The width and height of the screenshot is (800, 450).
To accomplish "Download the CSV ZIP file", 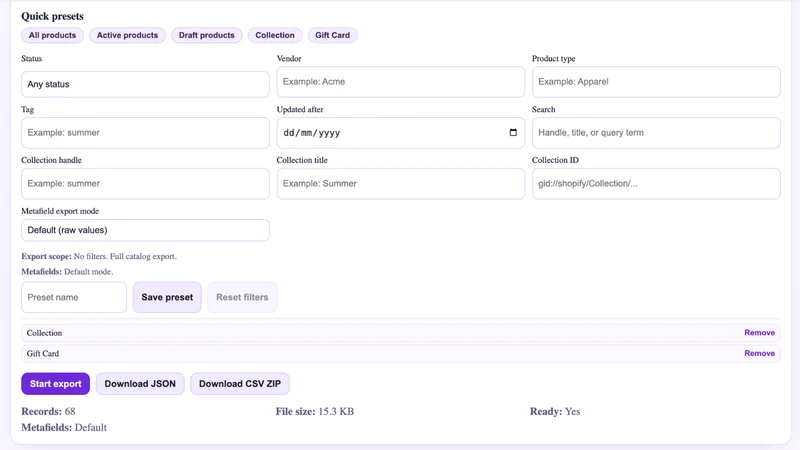I will (x=240, y=384).
